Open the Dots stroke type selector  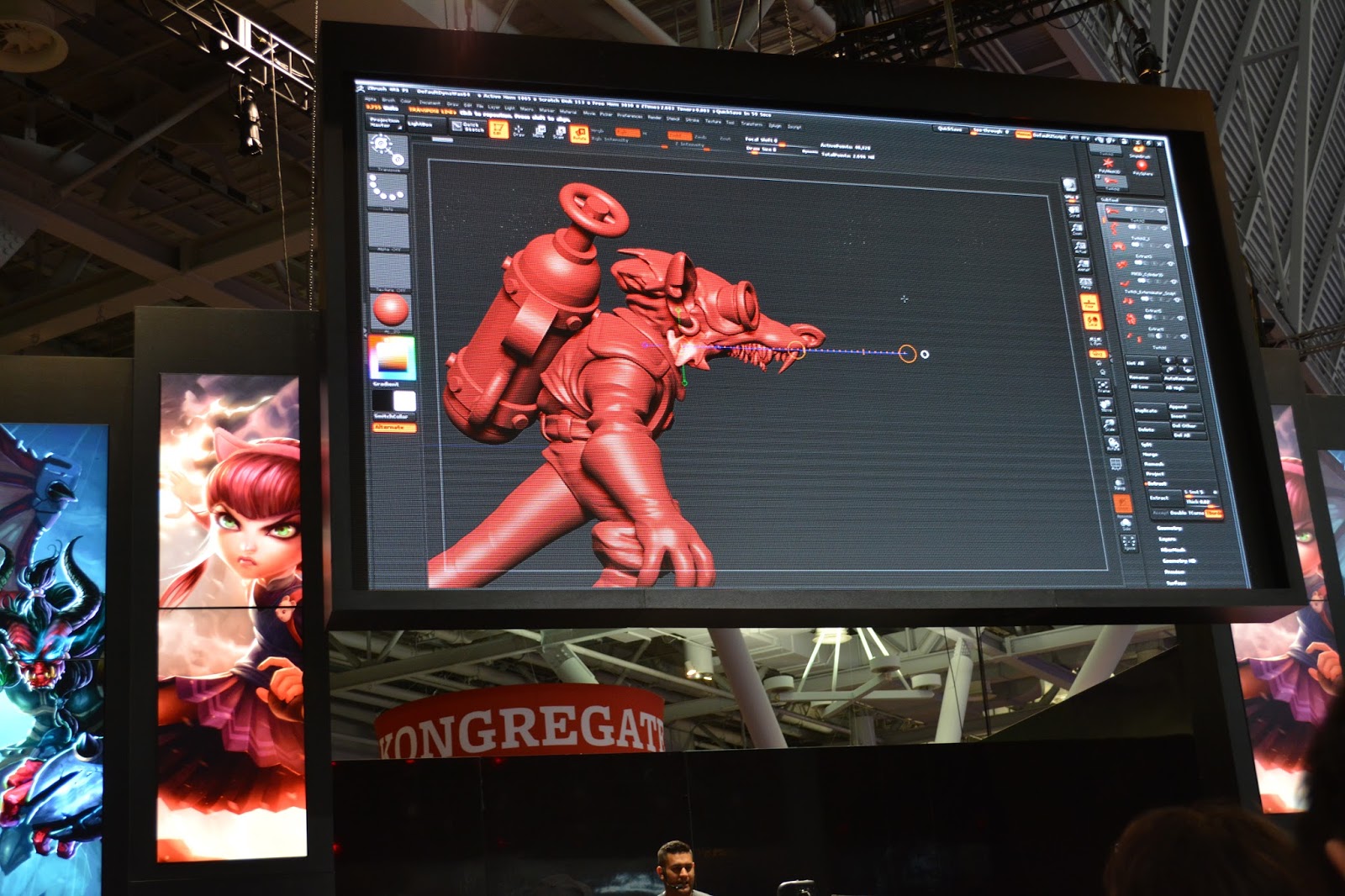click(x=388, y=192)
